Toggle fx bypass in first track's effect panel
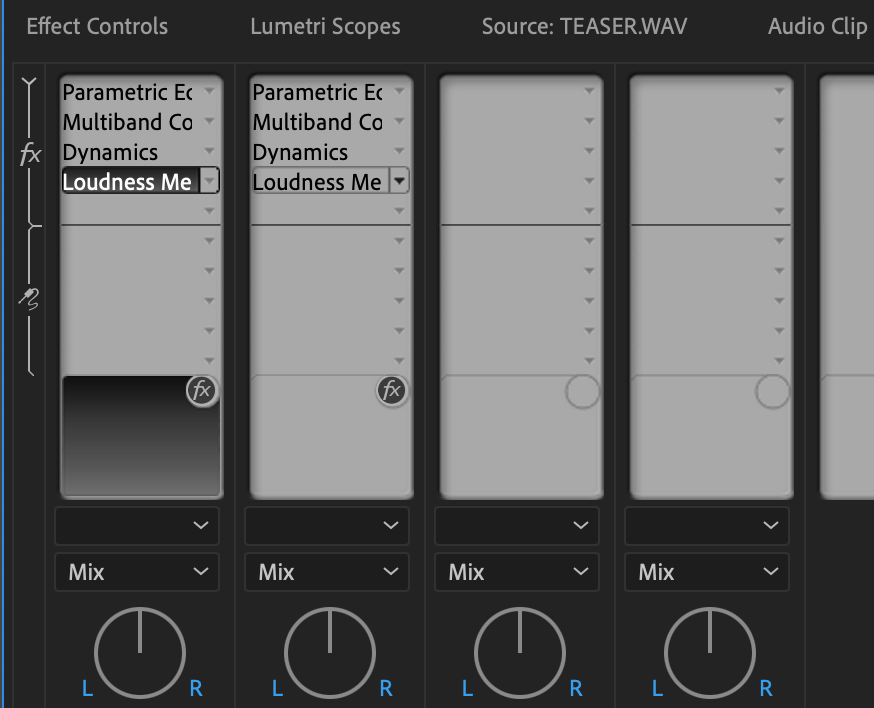The height and width of the screenshot is (708, 874). pyautogui.click(x=202, y=391)
